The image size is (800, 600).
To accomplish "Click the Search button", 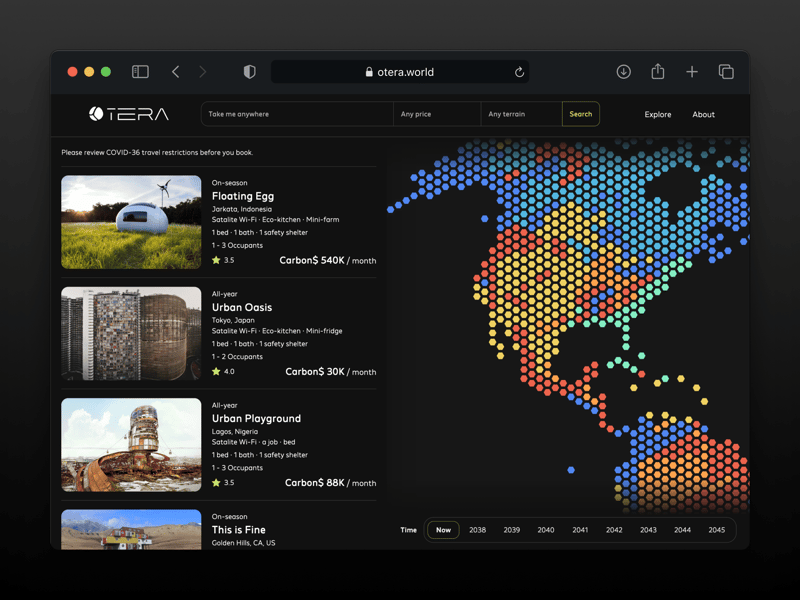I will (580, 114).
